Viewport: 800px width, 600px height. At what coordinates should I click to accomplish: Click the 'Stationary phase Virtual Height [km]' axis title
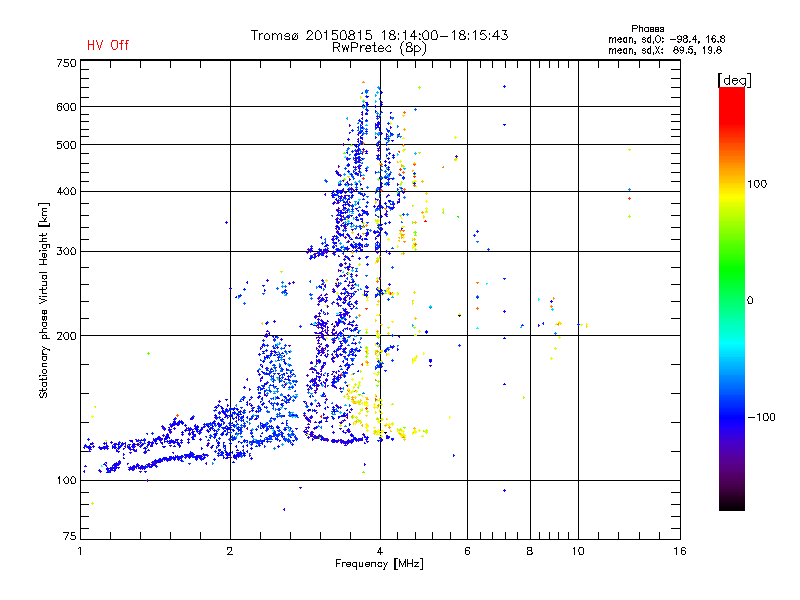(44, 300)
